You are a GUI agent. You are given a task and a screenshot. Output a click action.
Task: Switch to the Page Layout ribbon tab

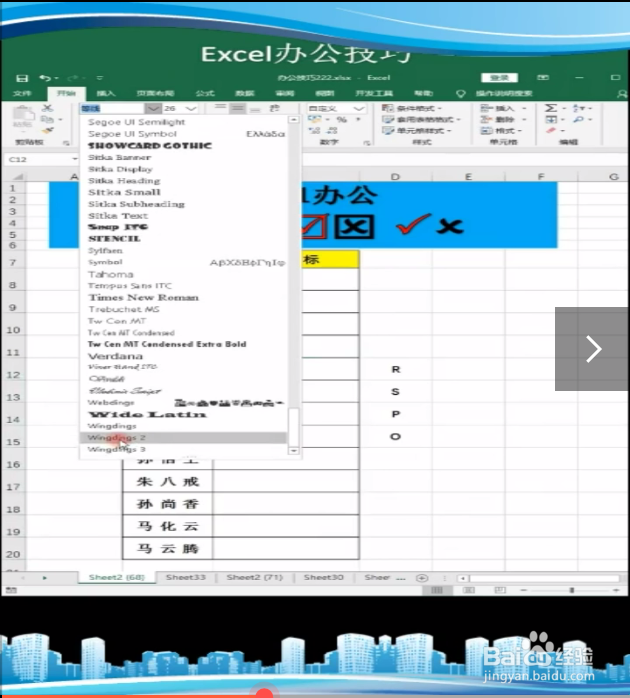tap(155, 93)
